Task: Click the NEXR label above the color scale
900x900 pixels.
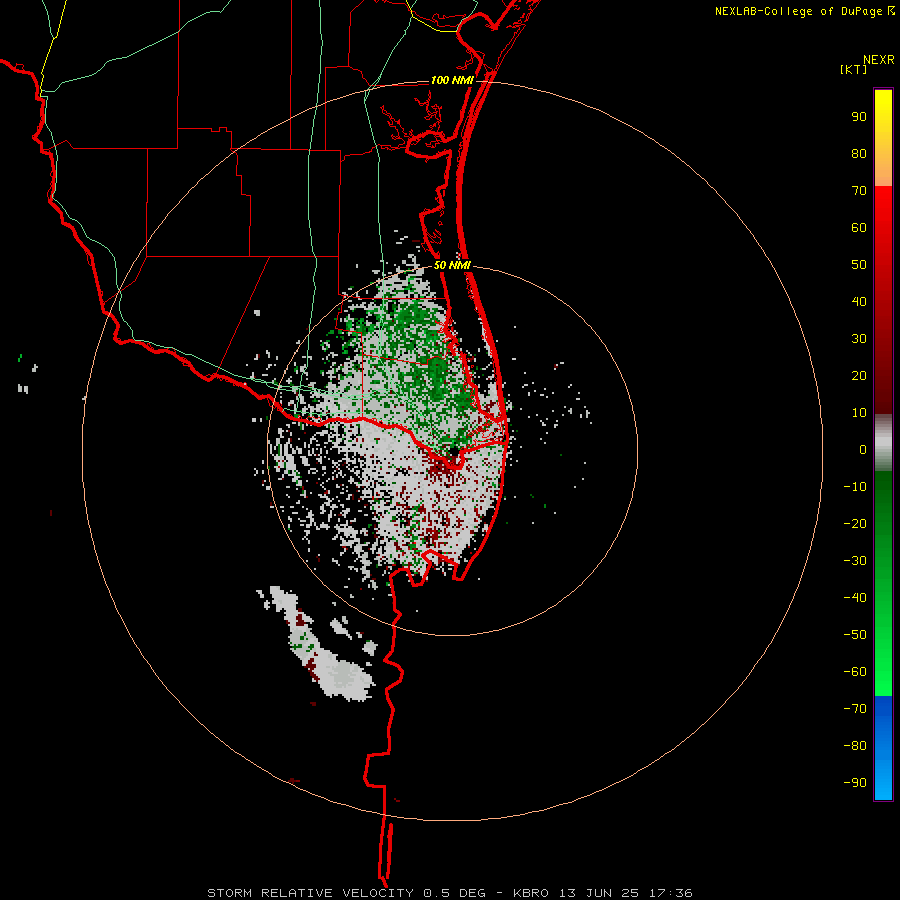Action: [879, 60]
